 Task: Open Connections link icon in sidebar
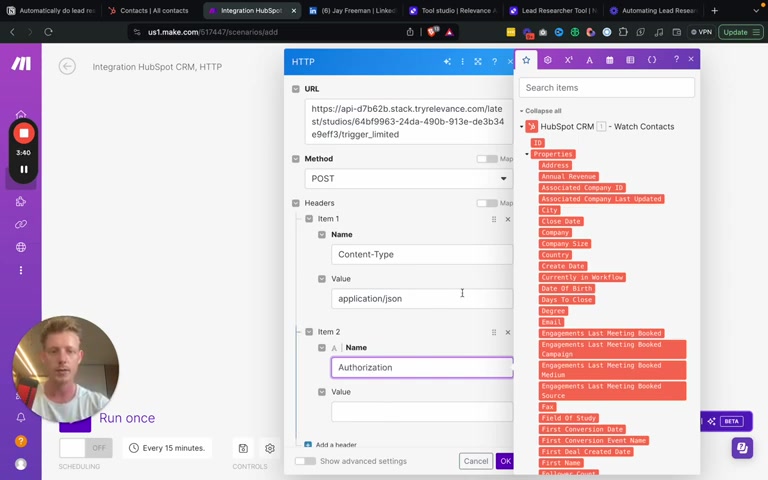(x=21, y=224)
